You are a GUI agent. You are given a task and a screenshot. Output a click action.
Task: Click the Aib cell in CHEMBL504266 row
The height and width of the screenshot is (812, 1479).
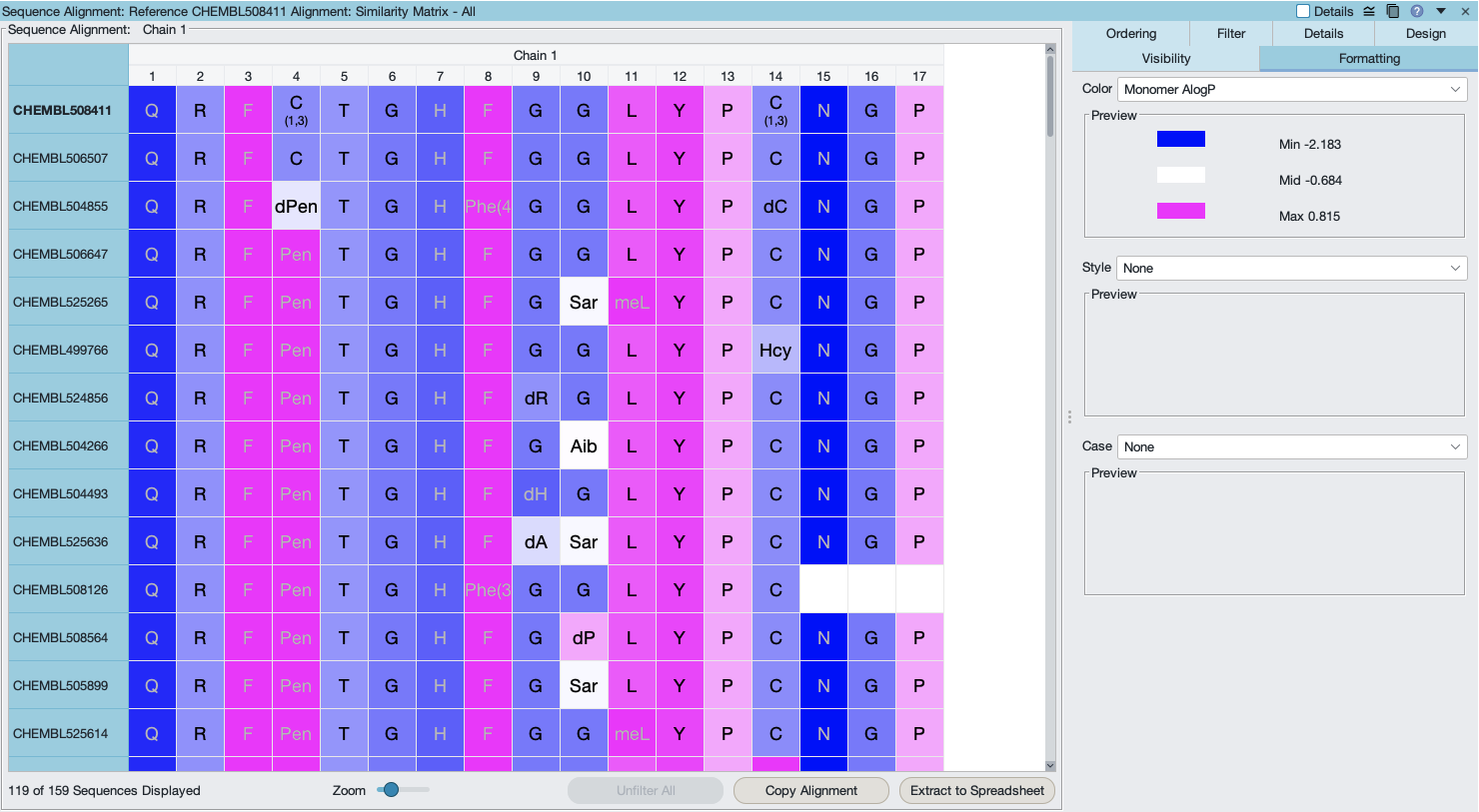tap(584, 445)
